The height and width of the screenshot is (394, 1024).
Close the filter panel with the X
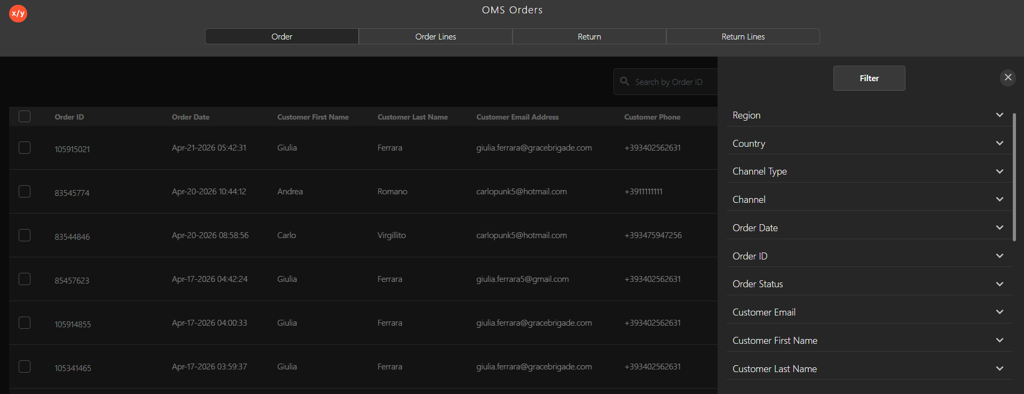click(1008, 78)
